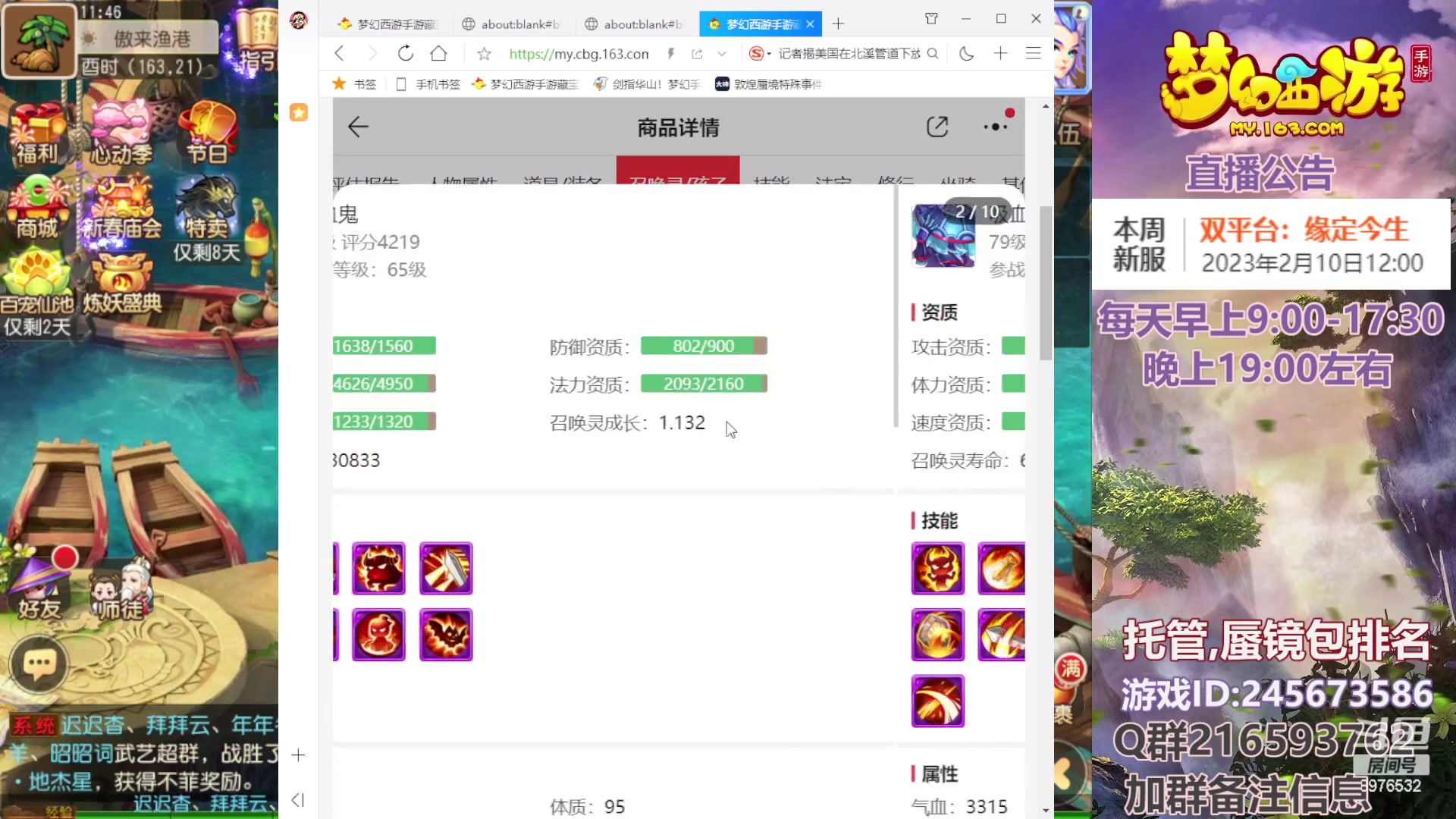This screenshot has height=819, width=1456.
Task: Open 福利 icon in game window
Action: [x=36, y=135]
